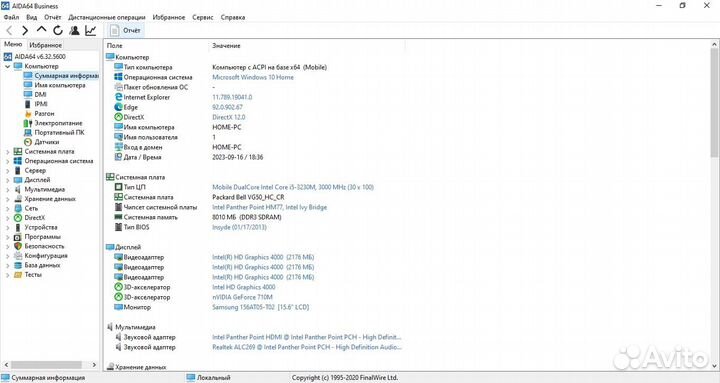The height and width of the screenshot is (383, 720).
Task: Open the user profile toolbar icon
Action: (74, 30)
